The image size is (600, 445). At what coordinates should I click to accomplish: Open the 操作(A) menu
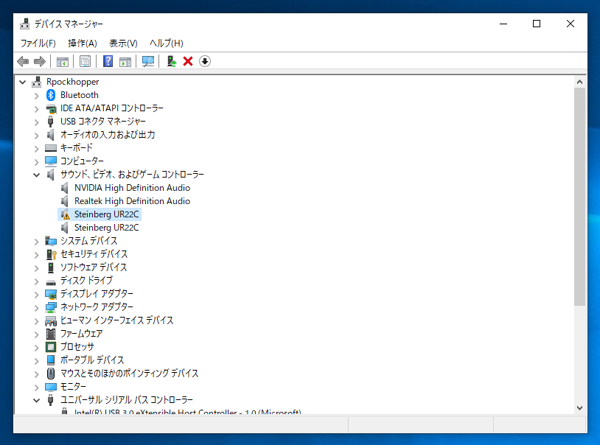coord(83,43)
